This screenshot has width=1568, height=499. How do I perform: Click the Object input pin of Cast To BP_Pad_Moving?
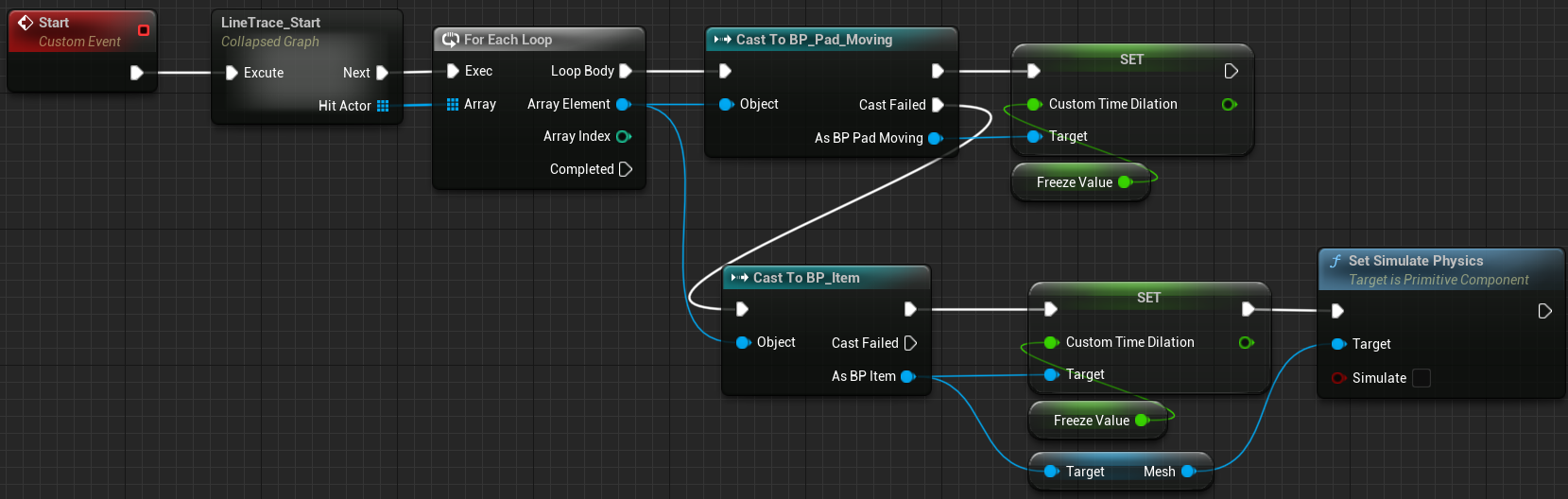pos(726,104)
